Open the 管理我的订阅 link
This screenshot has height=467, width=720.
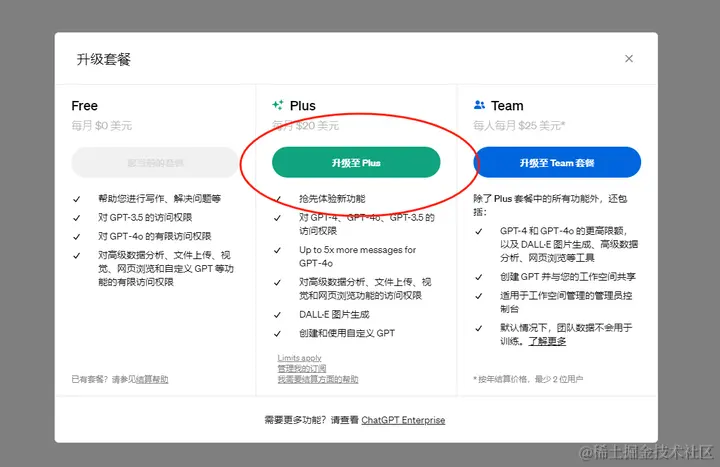pyautogui.click(x=302, y=368)
